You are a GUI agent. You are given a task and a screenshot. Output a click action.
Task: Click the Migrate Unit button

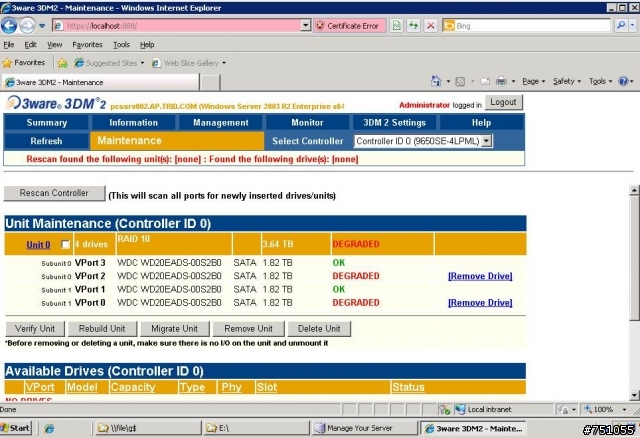pos(174,329)
